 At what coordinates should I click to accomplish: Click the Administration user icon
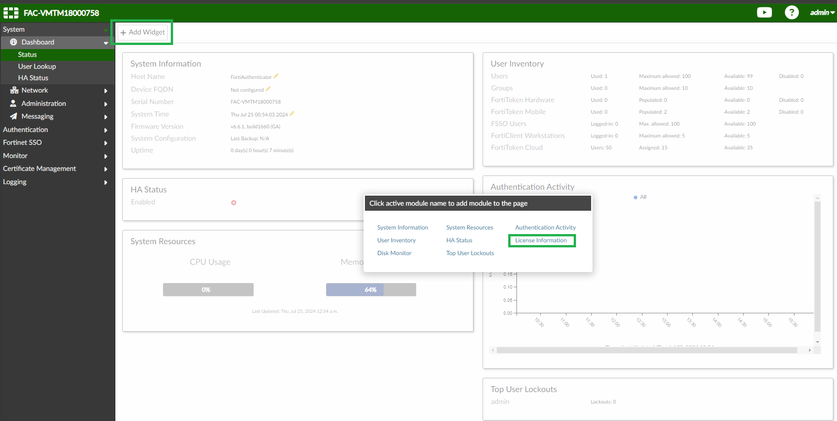(13, 104)
